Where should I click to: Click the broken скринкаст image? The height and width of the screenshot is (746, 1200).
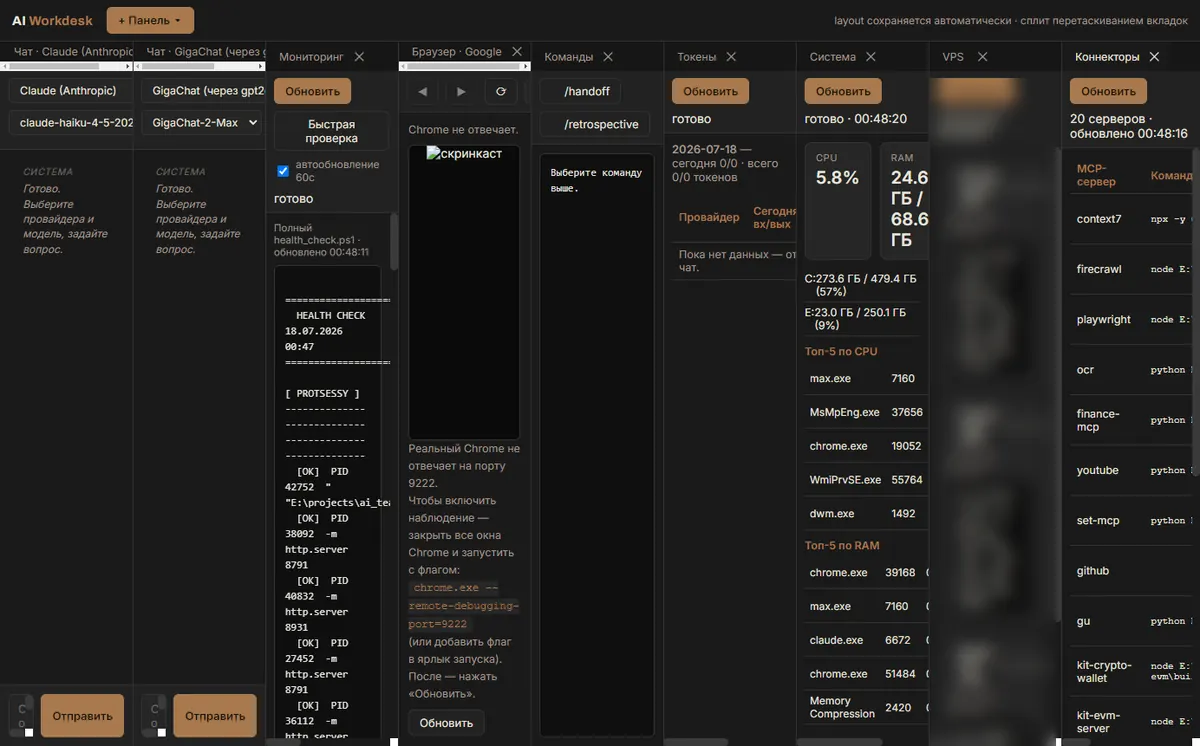click(464, 154)
